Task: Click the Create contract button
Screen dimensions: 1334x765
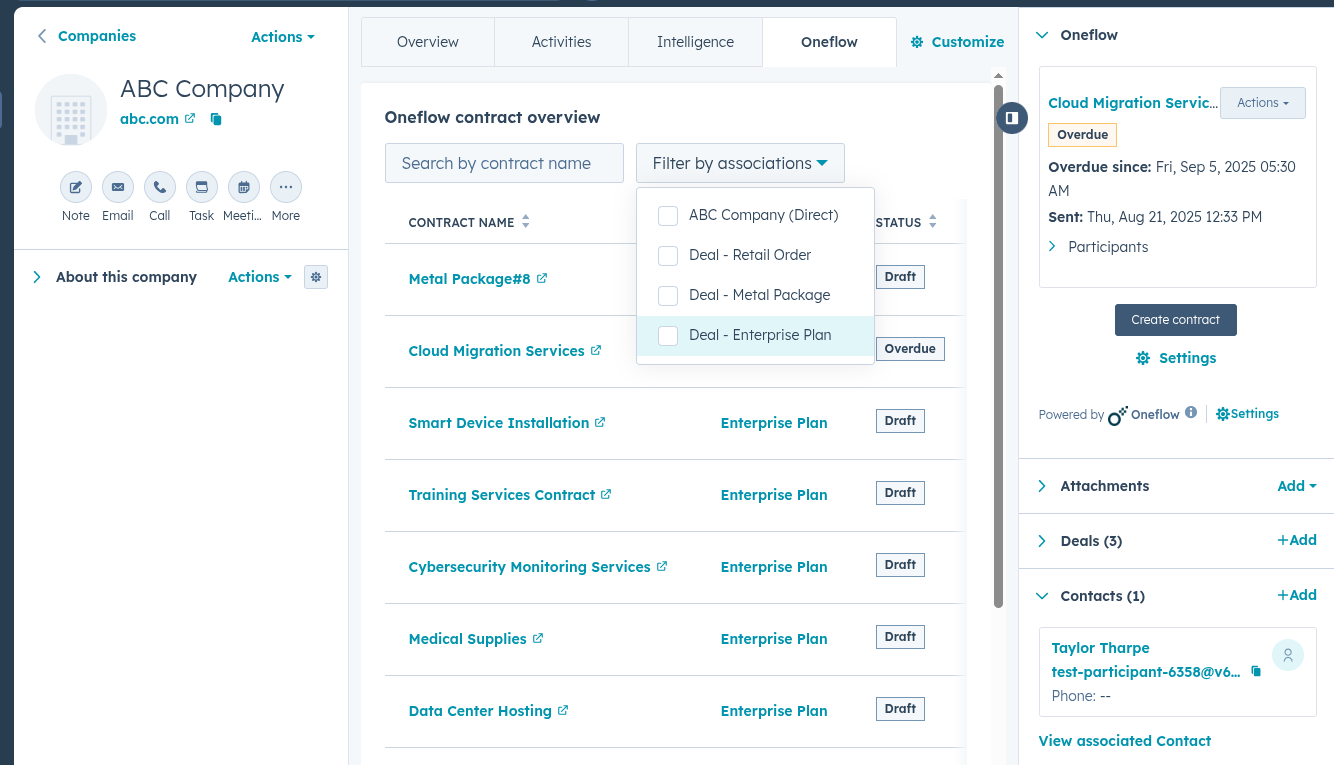Action: (x=1176, y=320)
